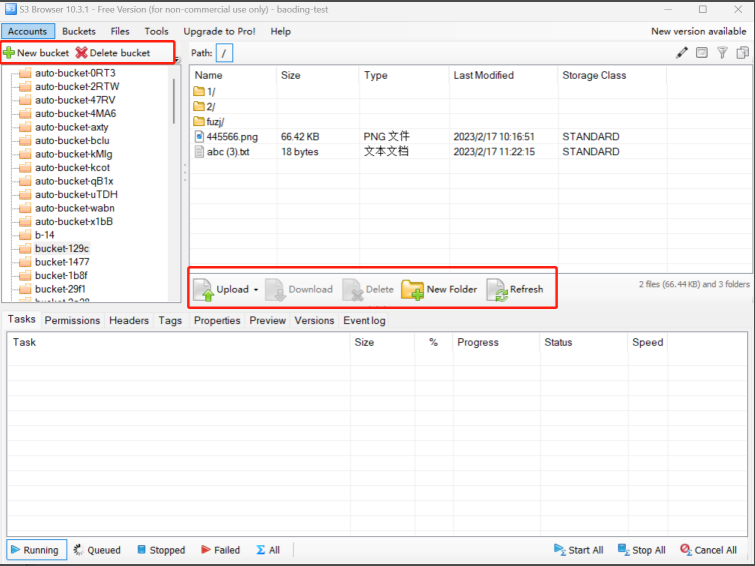Viewport: 755px width, 566px height.
Task: Open the Upgrade to Pro! menu
Action: 219,31
